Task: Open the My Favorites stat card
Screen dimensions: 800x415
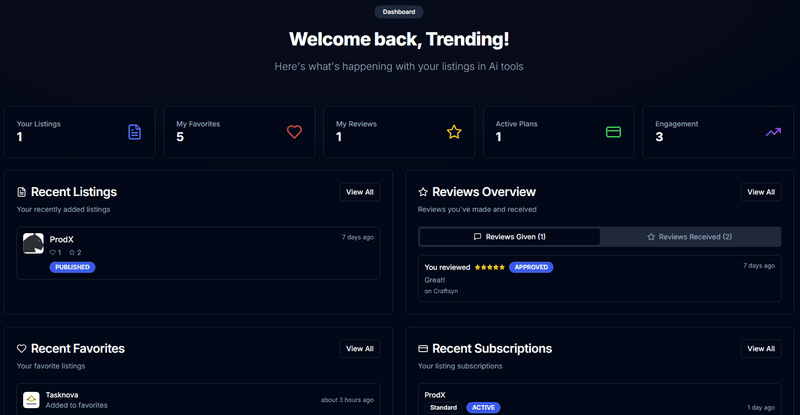Action: tap(239, 132)
